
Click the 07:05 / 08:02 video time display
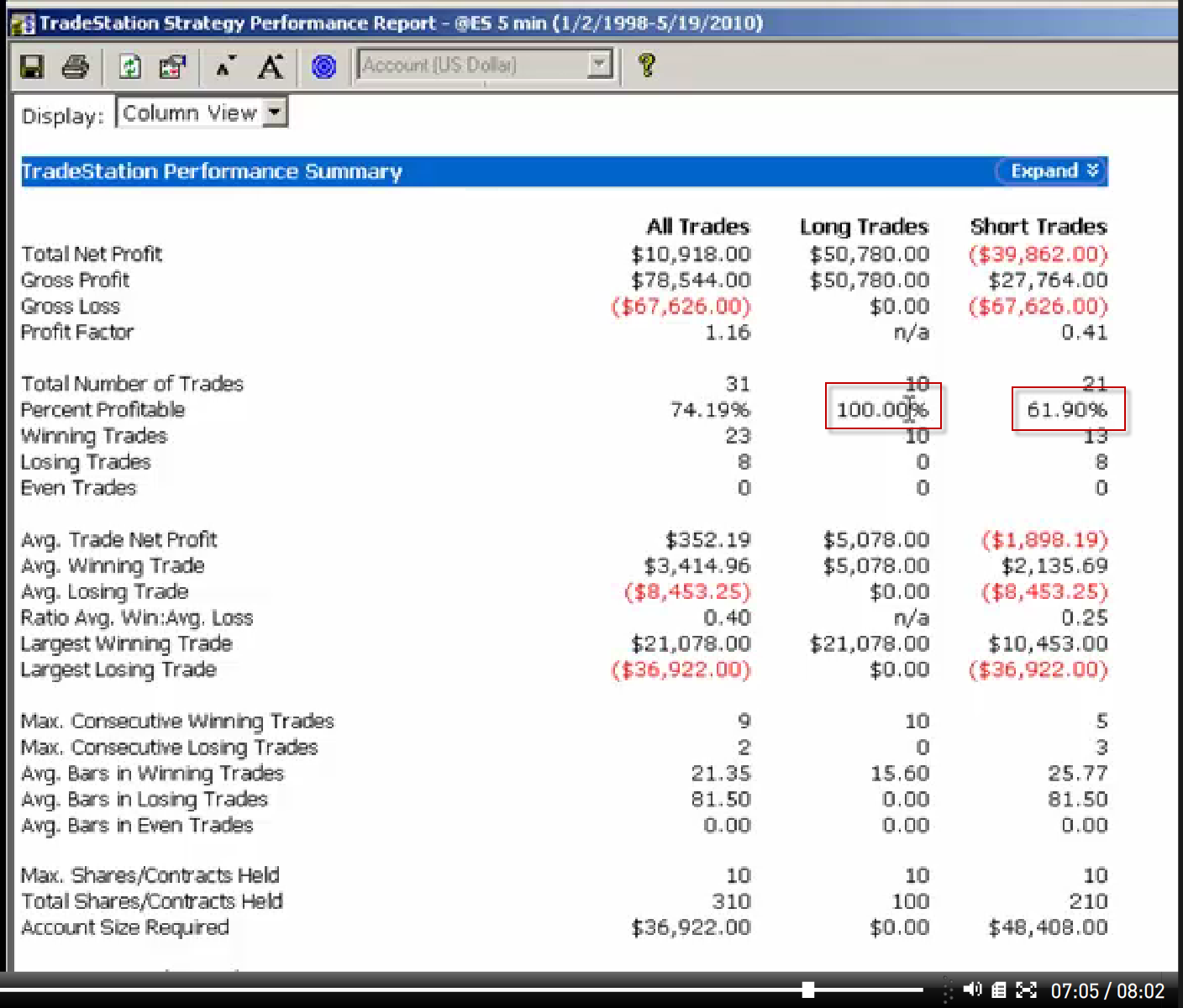point(1107,991)
